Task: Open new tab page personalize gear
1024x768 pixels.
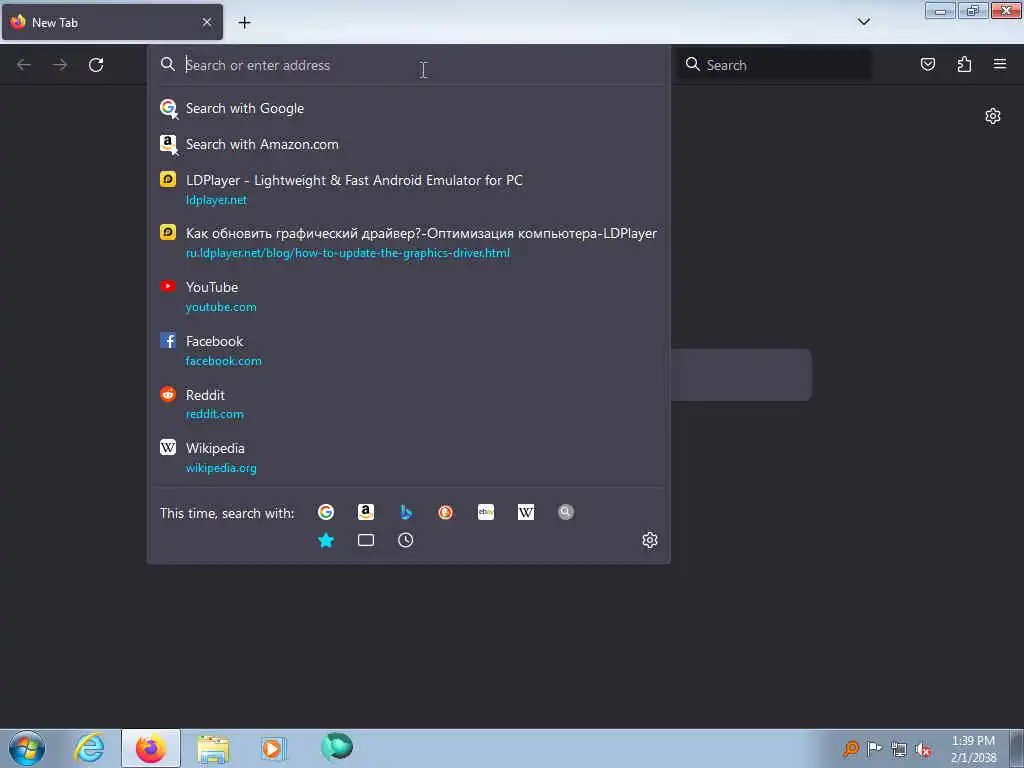Action: [993, 116]
